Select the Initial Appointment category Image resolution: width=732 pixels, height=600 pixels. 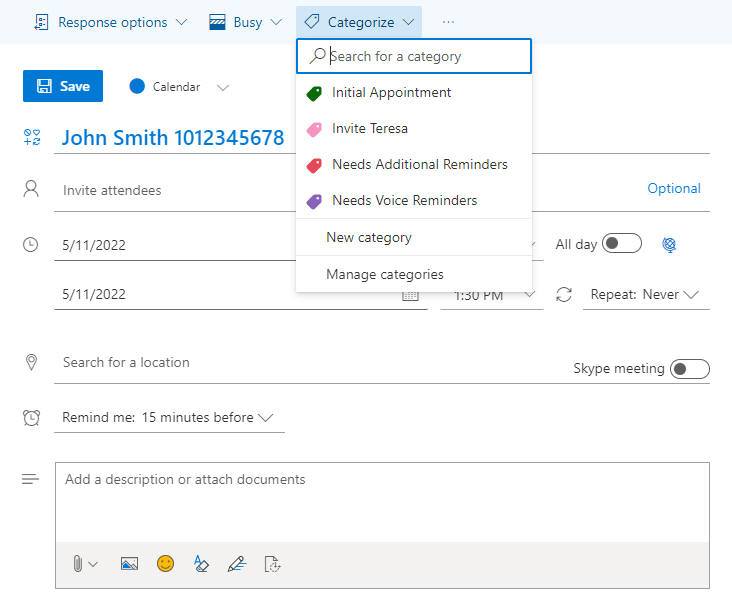click(391, 93)
